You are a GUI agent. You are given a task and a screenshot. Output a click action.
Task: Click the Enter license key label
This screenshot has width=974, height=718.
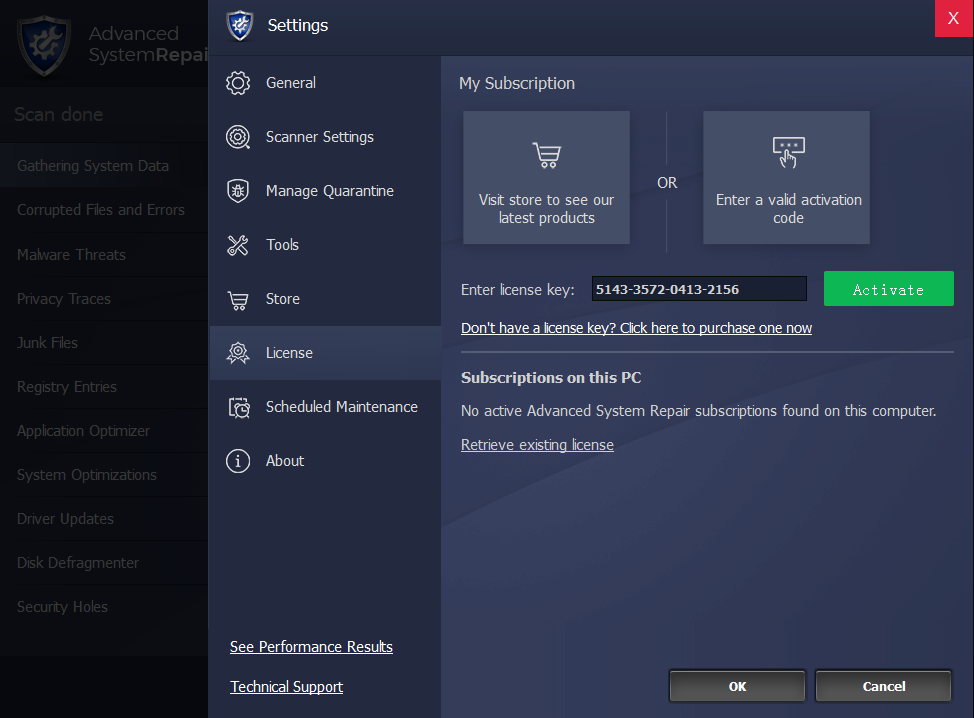[517, 289]
